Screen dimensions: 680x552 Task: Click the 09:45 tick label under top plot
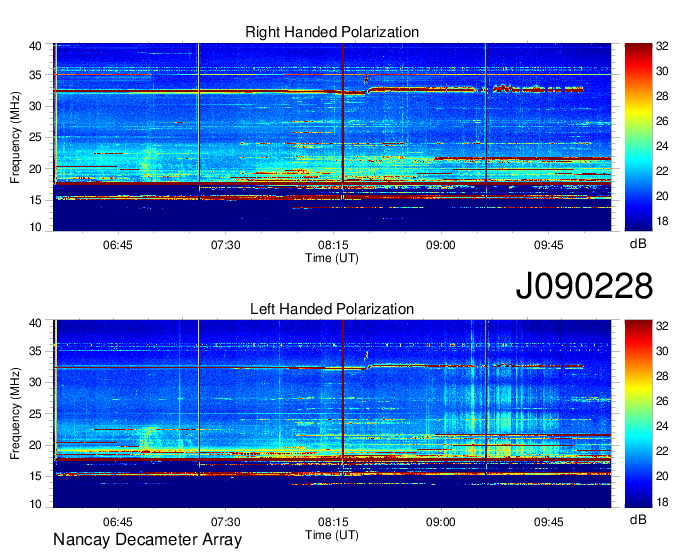coord(549,245)
